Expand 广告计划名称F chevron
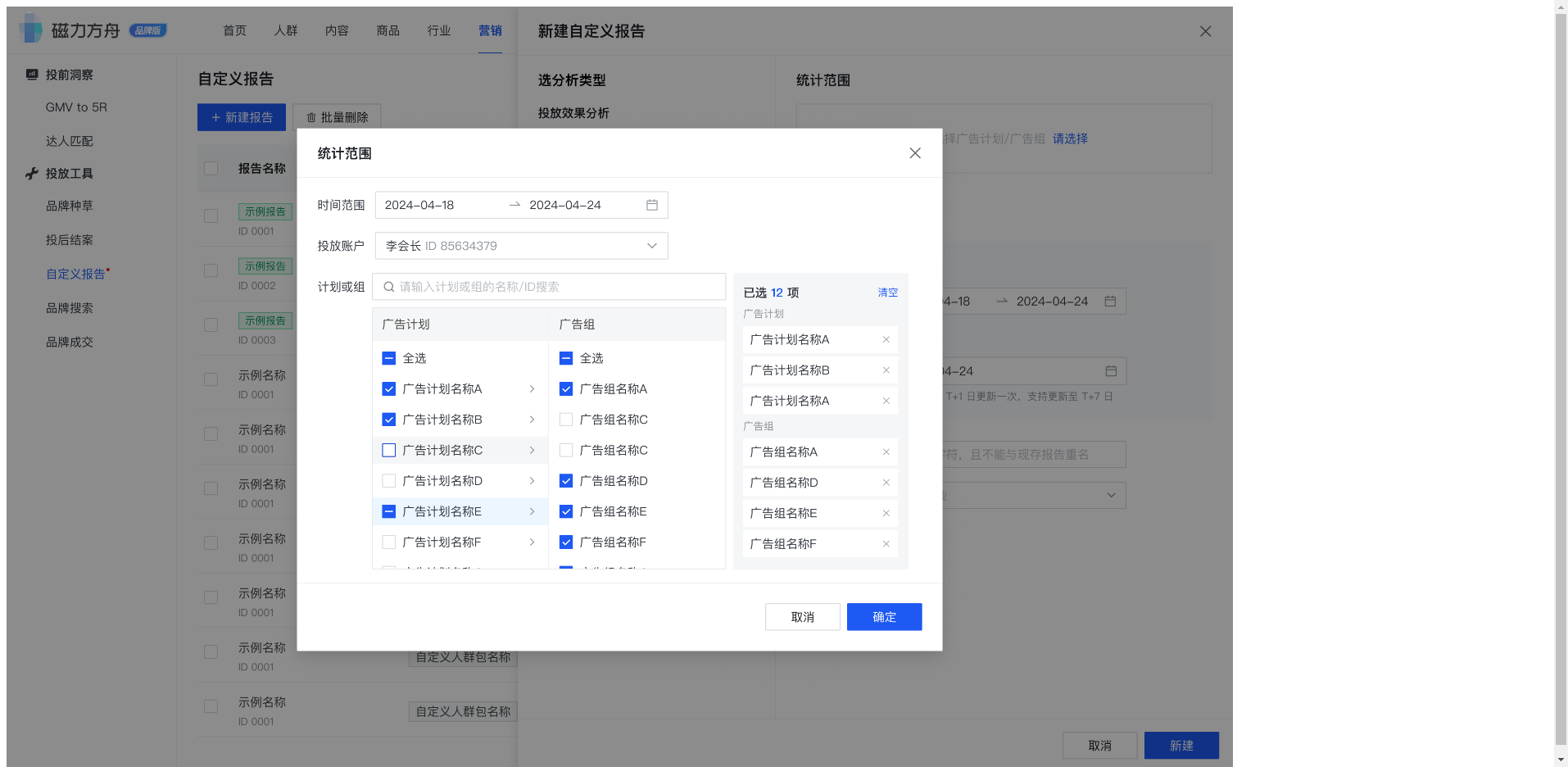Screen dimensions: 1568x767 pos(532,542)
